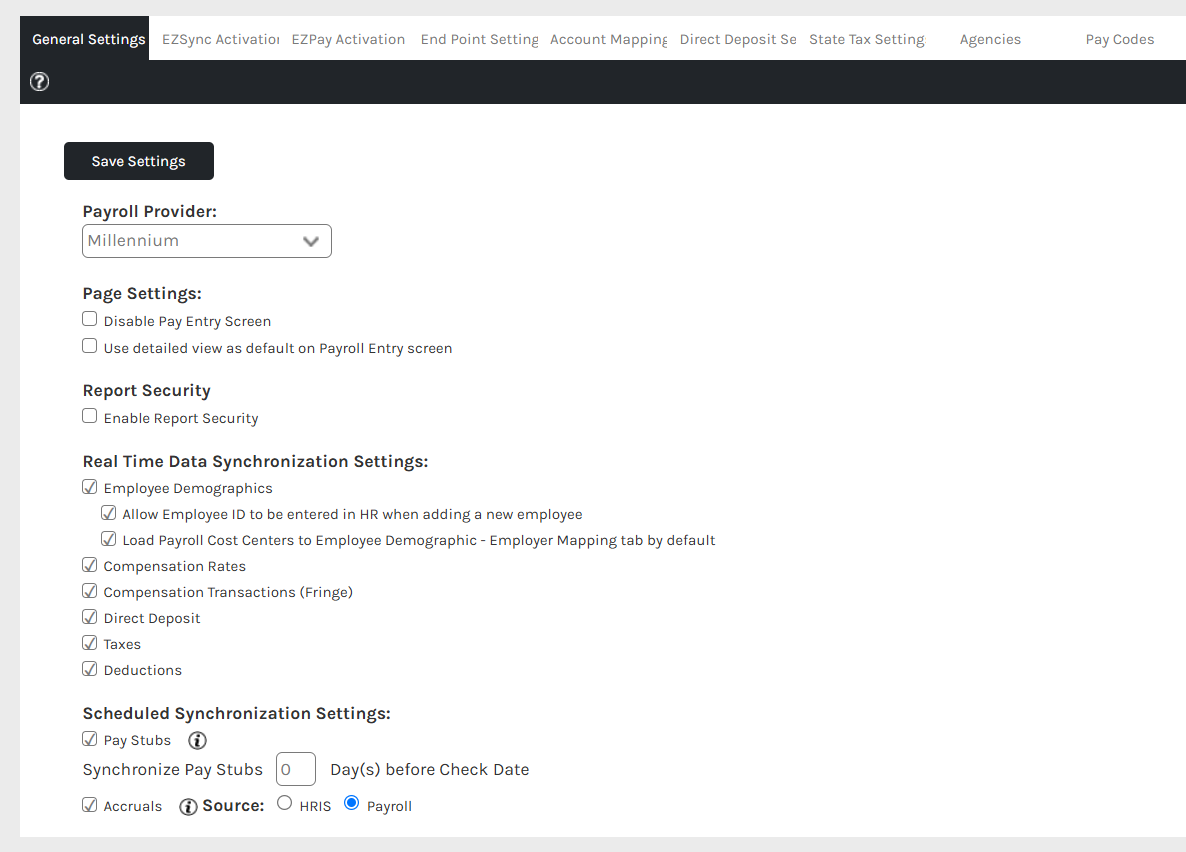
Task: Open the EZSync Activation tab
Action: [220, 39]
